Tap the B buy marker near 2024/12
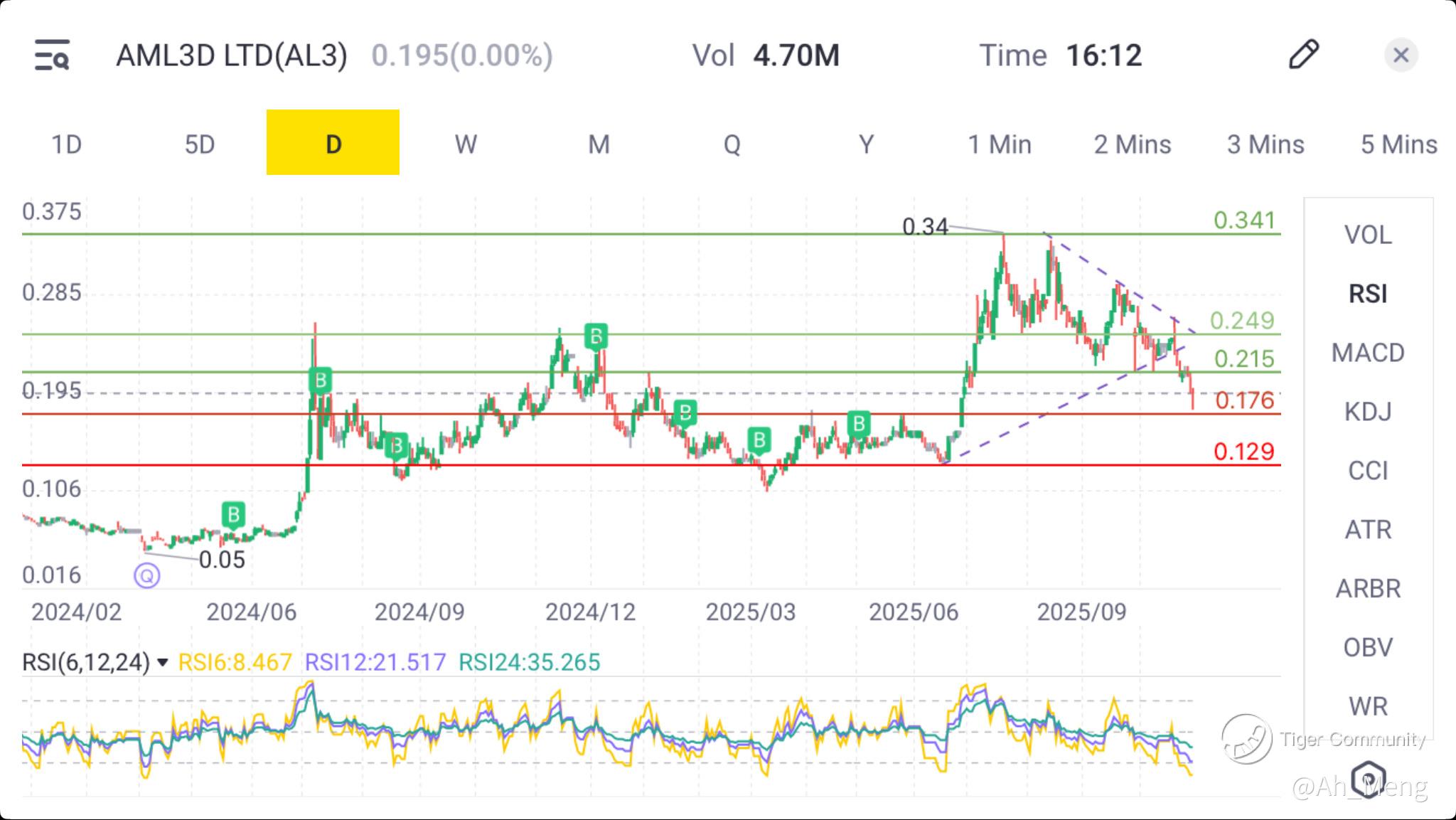This screenshot has height=820, width=1456. click(596, 336)
